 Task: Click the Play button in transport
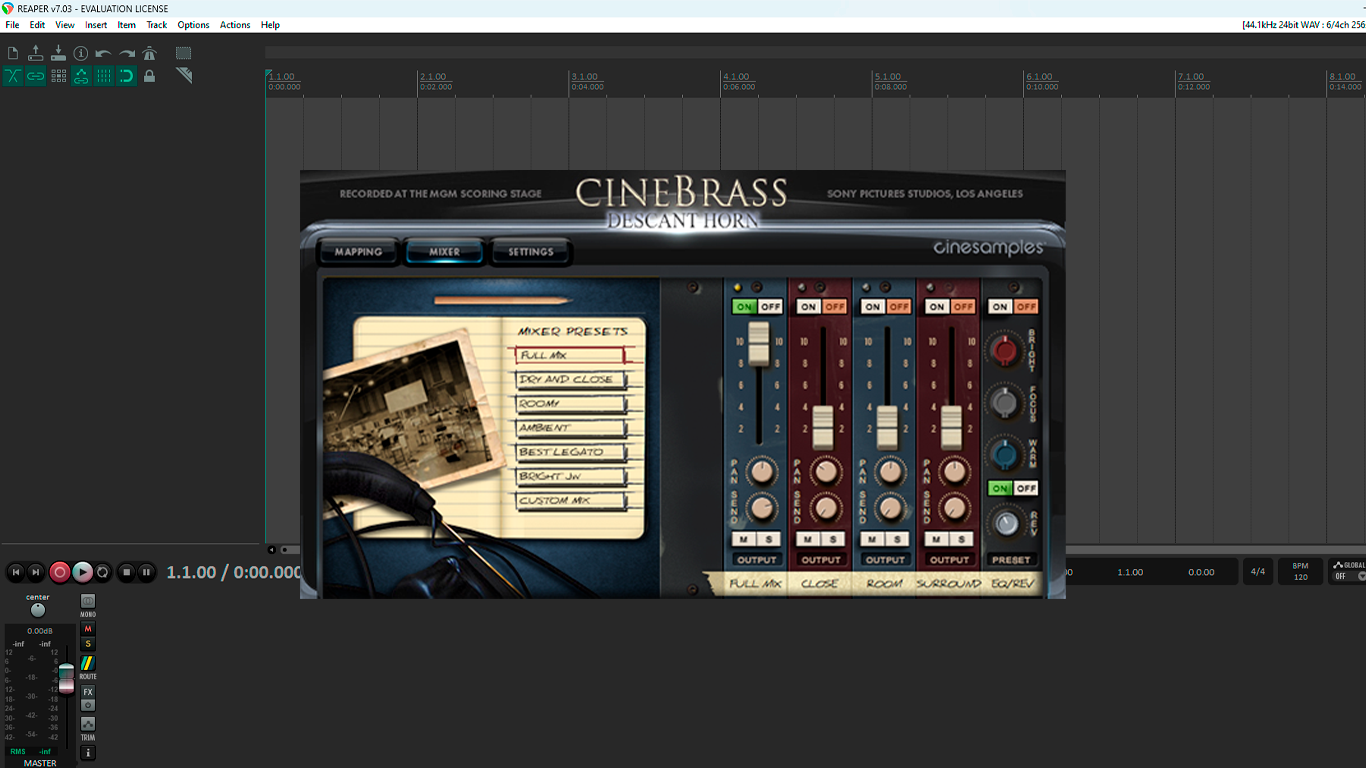pyautogui.click(x=82, y=572)
